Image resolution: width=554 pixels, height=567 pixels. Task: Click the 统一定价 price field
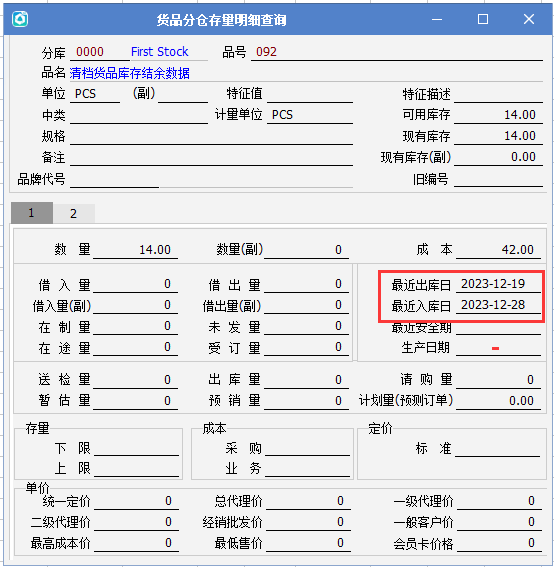136,501
